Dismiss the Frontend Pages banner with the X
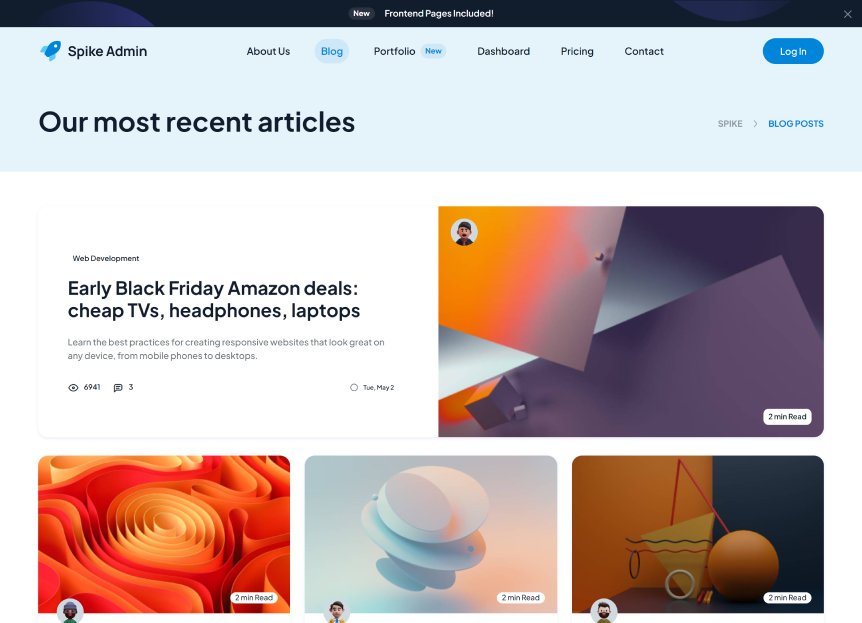862x623 pixels. pyautogui.click(x=847, y=14)
